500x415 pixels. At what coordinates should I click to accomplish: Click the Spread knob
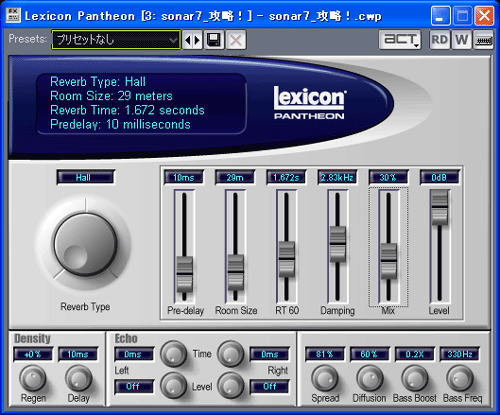tap(325, 378)
